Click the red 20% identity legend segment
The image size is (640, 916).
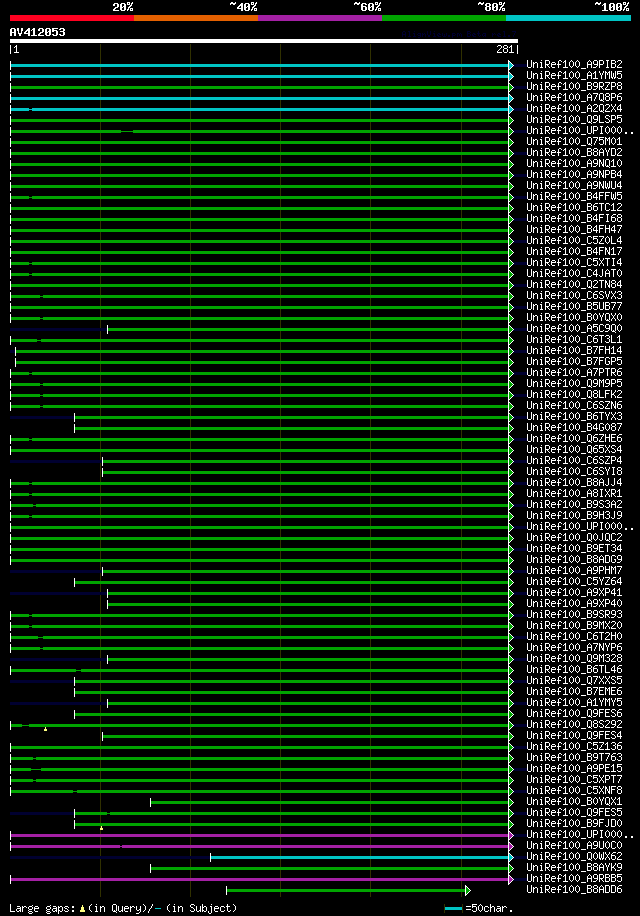(72, 18)
